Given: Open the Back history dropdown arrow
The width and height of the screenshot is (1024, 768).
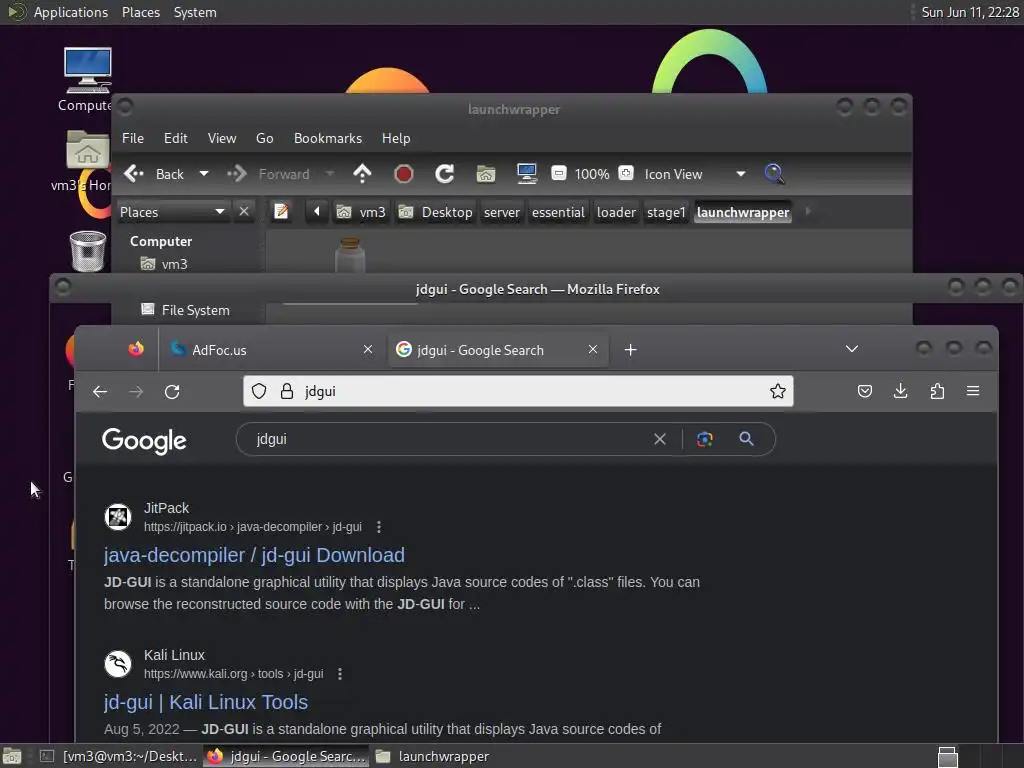Looking at the screenshot, I should (x=204, y=174).
